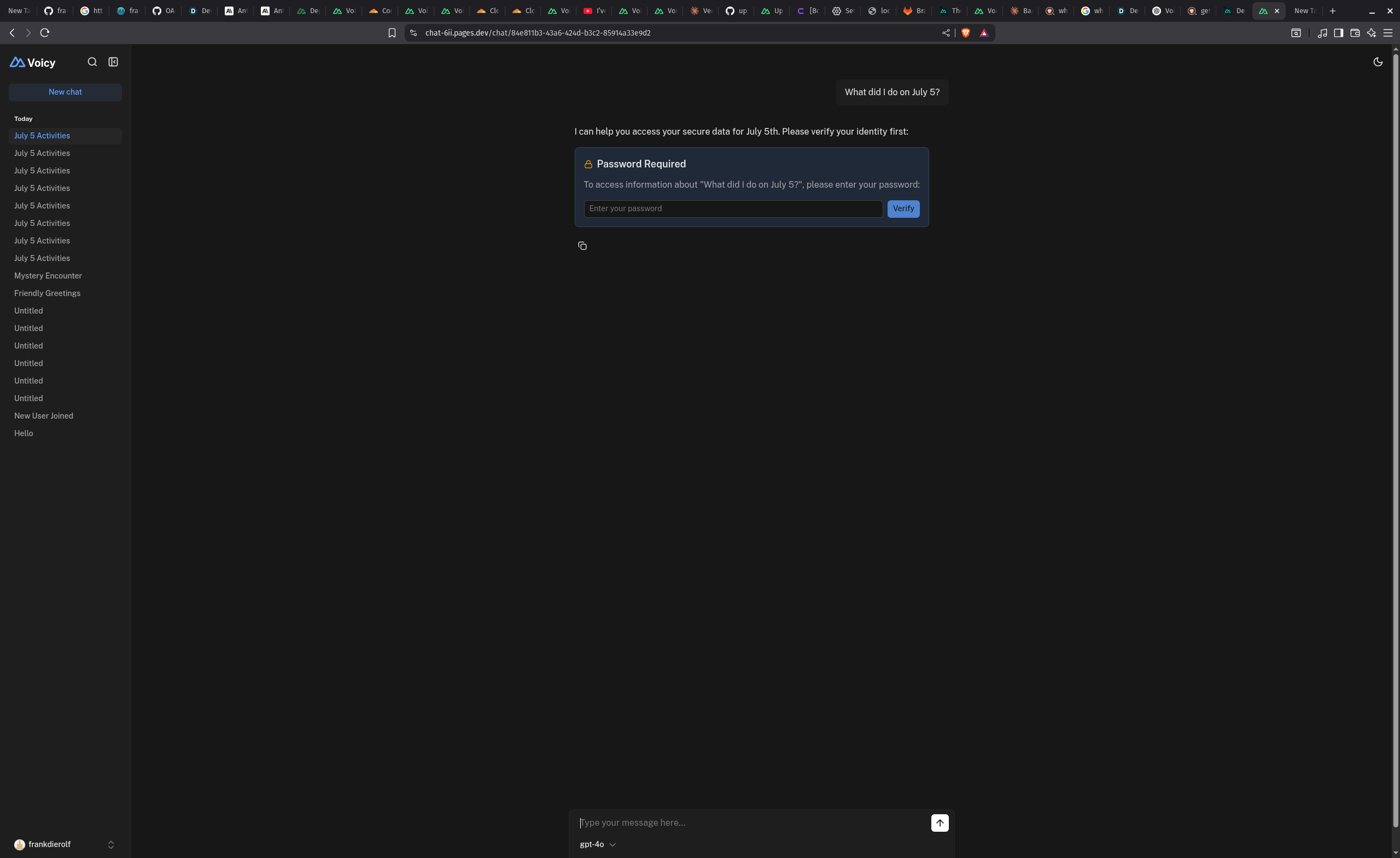Open the browser hamburger menu
Viewport: 1400px width, 858px height.
click(1387, 33)
